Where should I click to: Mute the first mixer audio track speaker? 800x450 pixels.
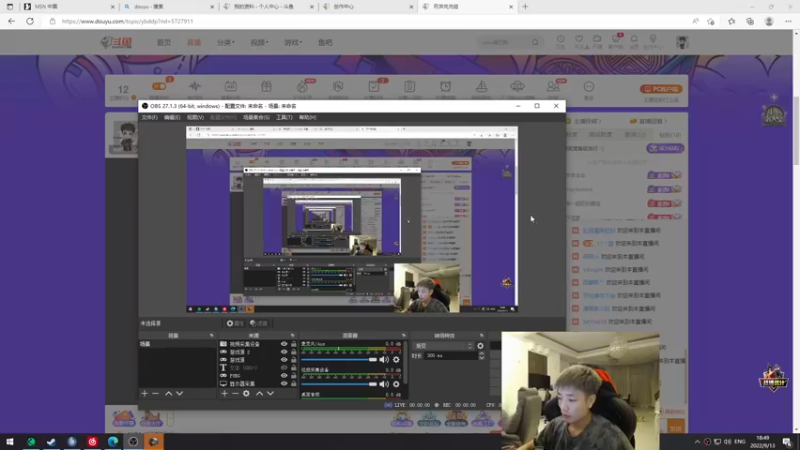point(384,360)
